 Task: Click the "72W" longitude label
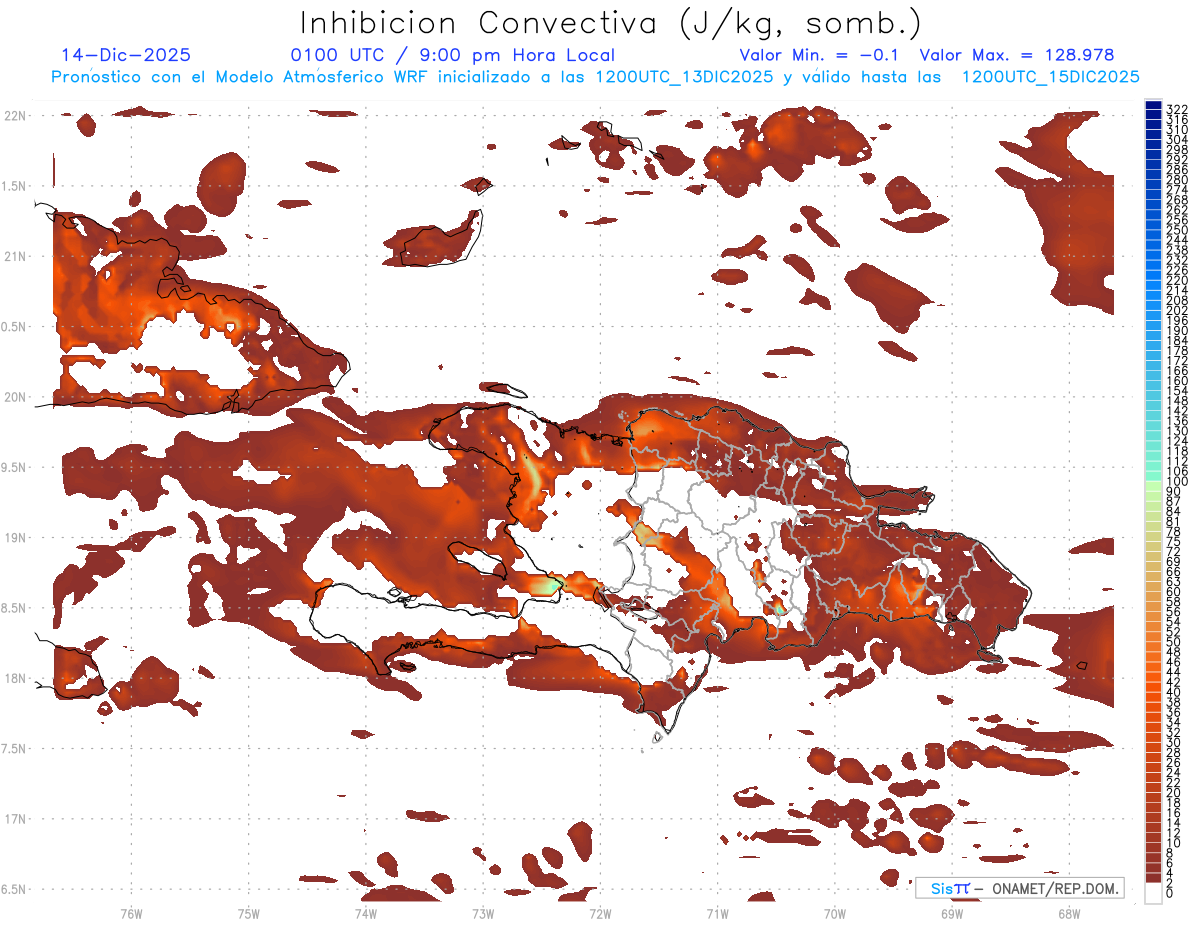pos(600,913)
